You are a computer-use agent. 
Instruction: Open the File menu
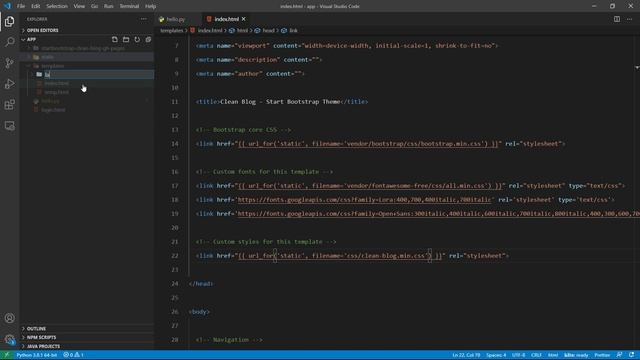(21, 6)
